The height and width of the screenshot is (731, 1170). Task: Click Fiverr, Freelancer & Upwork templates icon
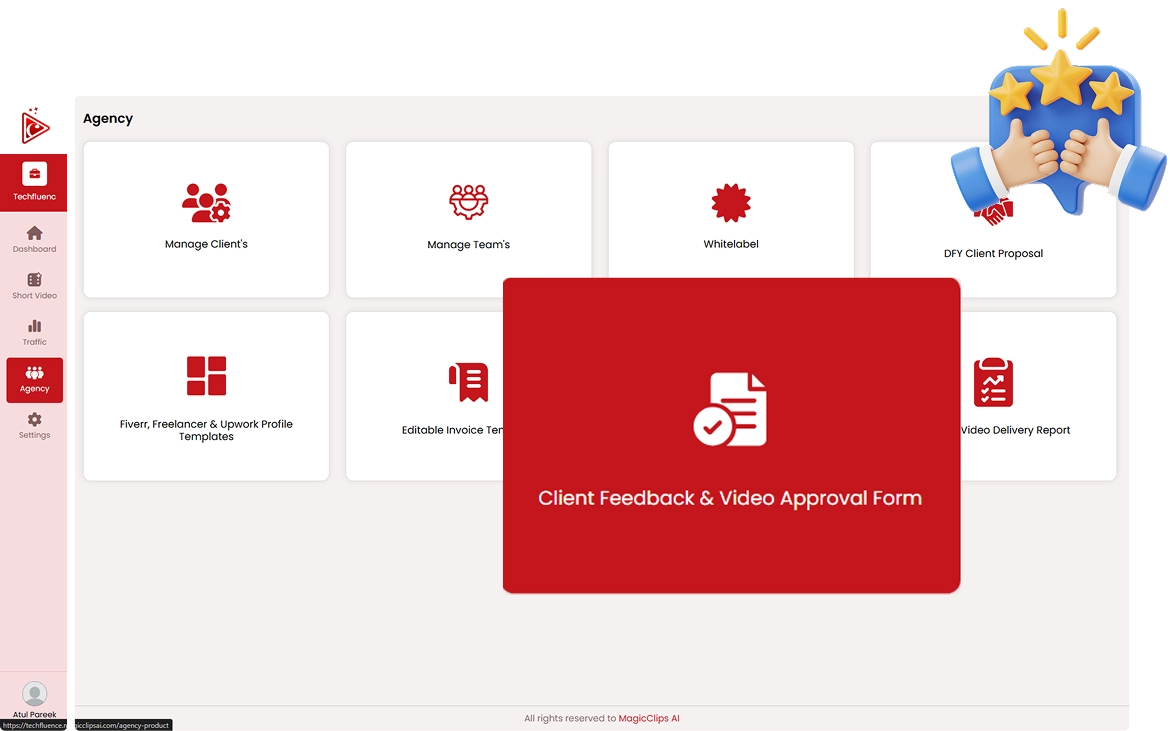(x=206, y=376)
